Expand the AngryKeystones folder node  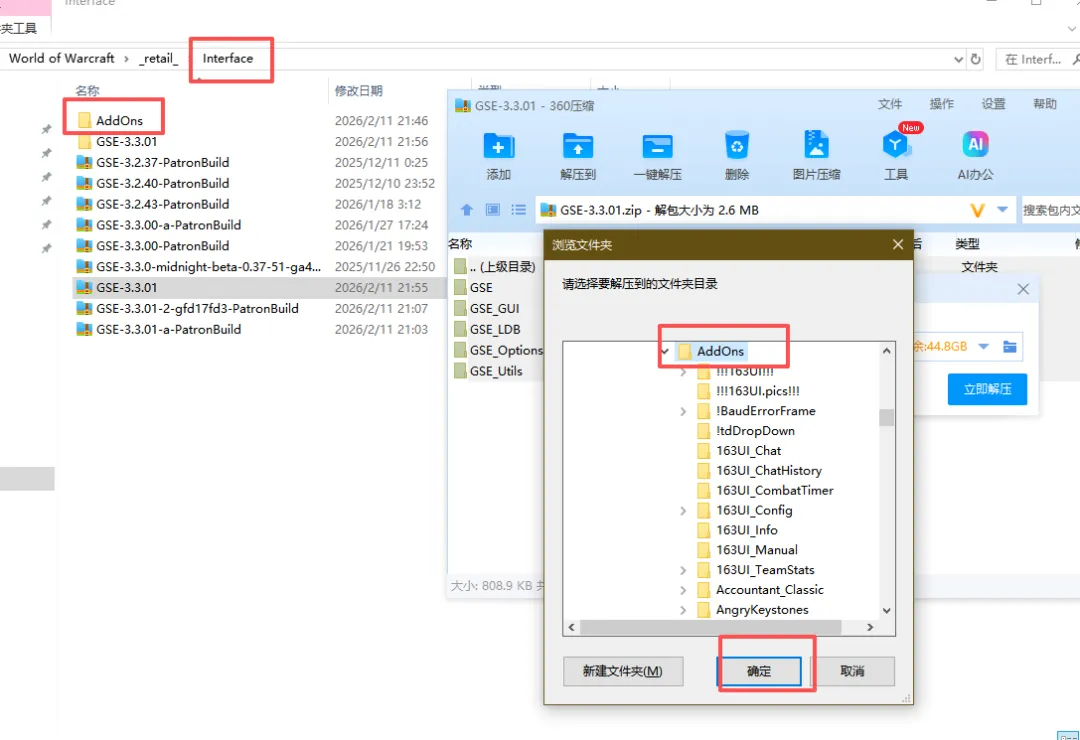point(683,610)
